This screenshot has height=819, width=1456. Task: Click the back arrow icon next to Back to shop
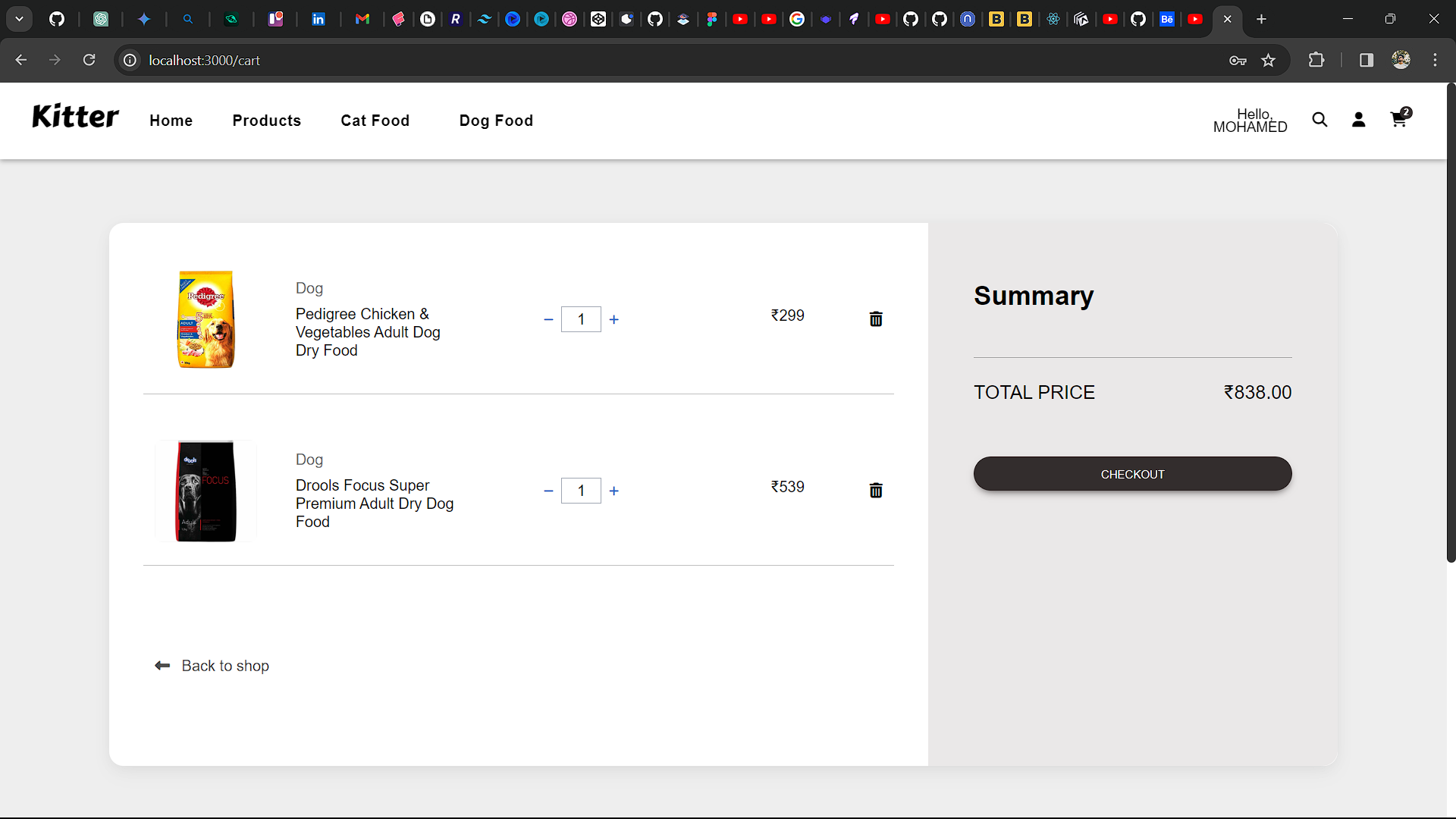(x=162, y=666)
